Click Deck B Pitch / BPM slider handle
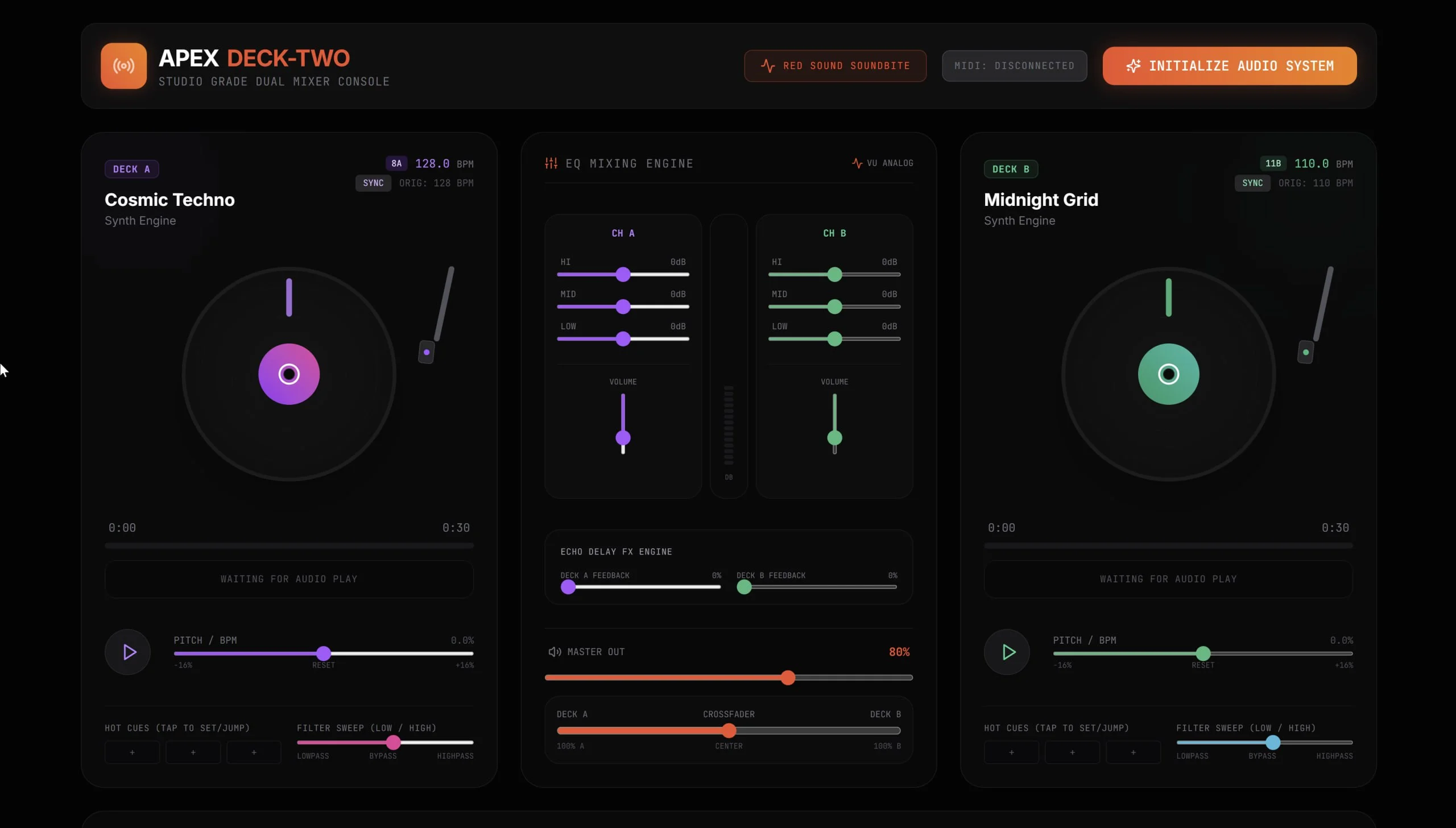This screenshot has width=1456, height=828. [1202, 653]
